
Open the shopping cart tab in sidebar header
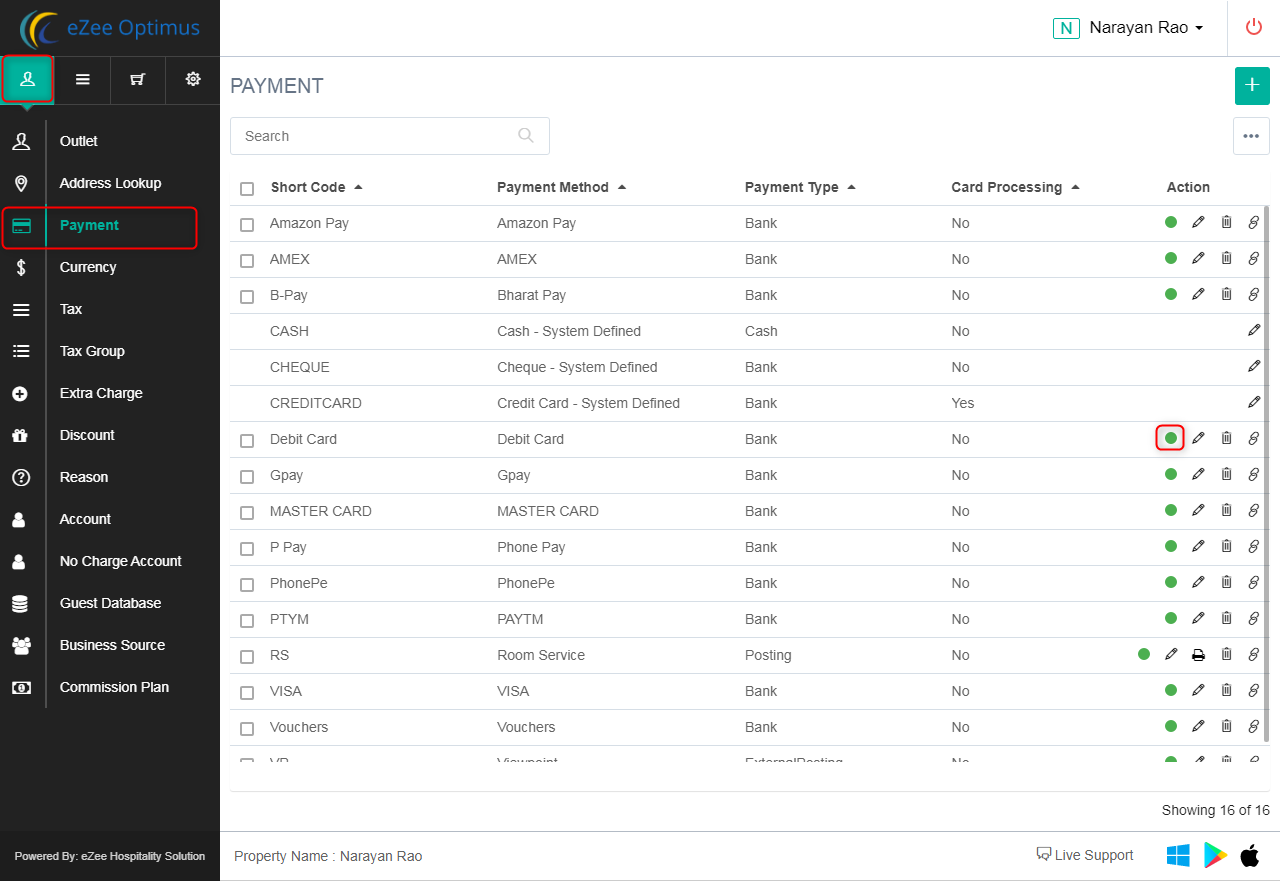coord(138,79)
